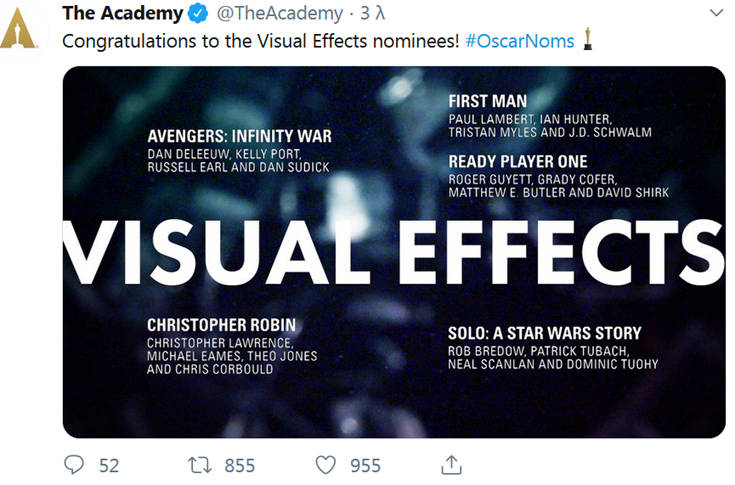Open the tweet timestamp 3 λ
This screenshot has height=485, width=735.
tap(373, 13)
